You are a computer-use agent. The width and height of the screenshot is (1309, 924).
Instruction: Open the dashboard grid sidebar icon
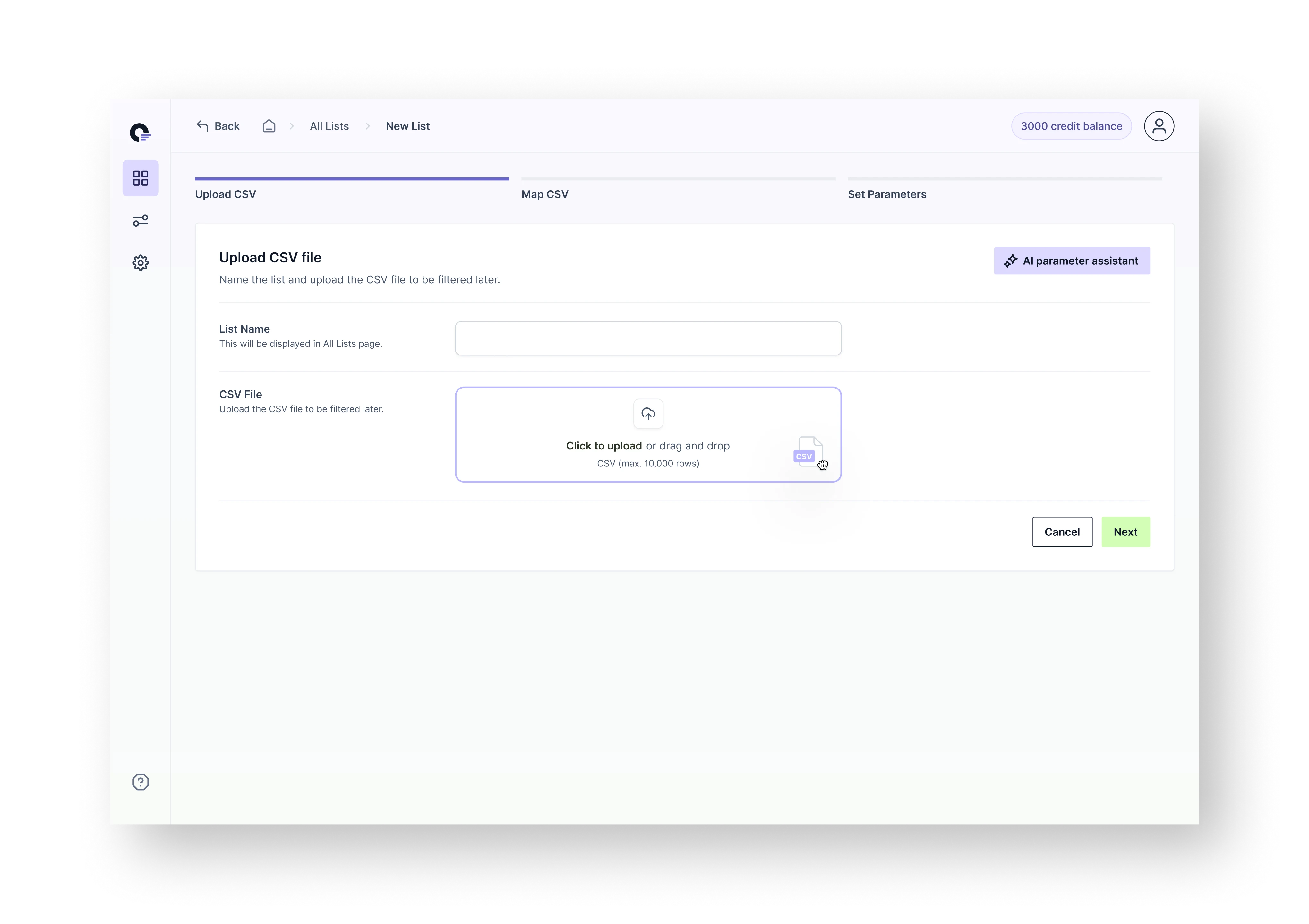pos(140,178)
